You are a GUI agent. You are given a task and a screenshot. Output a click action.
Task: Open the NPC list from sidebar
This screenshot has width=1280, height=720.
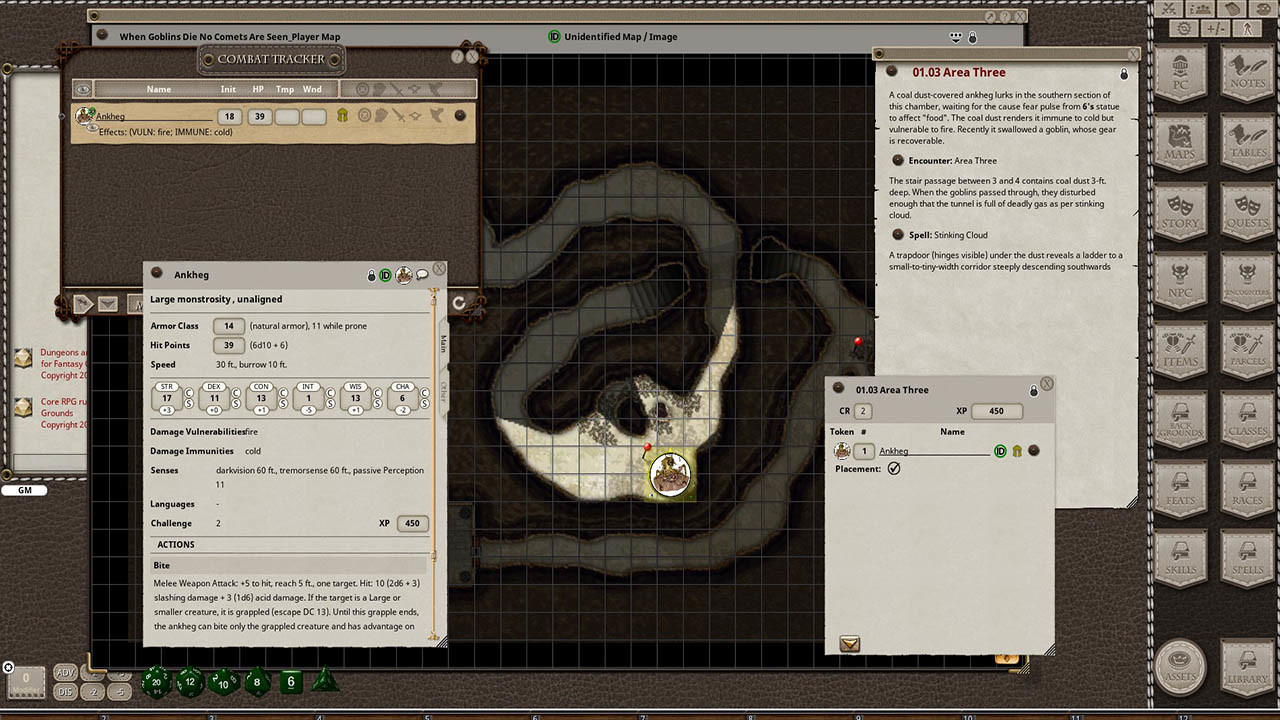pos(1180,278)
